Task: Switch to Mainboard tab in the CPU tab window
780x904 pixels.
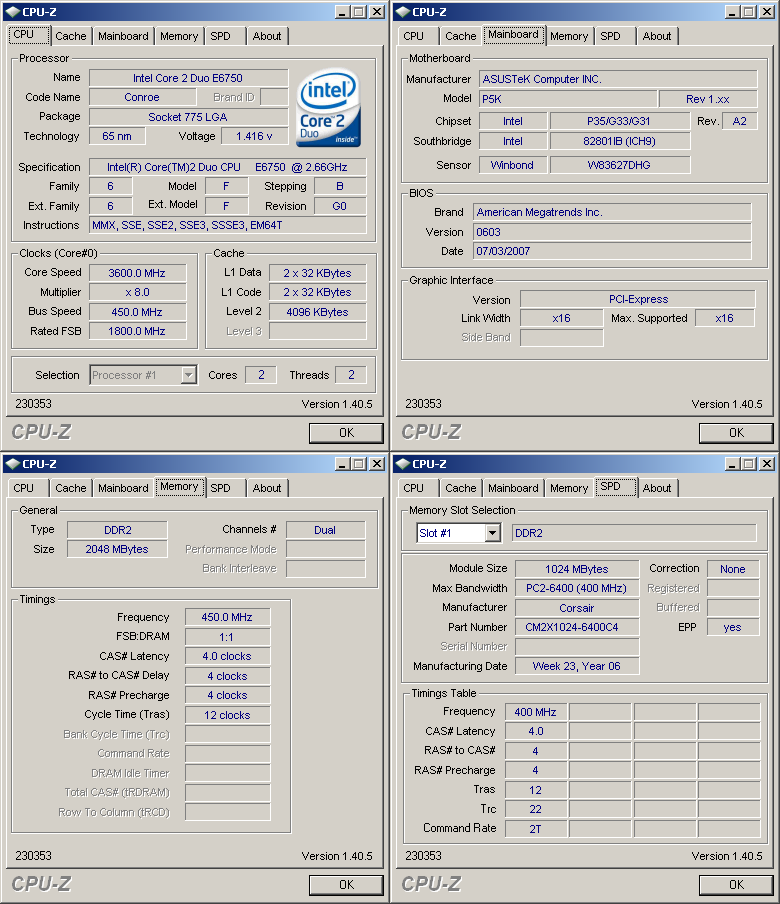Action: [x=123, y=36]
